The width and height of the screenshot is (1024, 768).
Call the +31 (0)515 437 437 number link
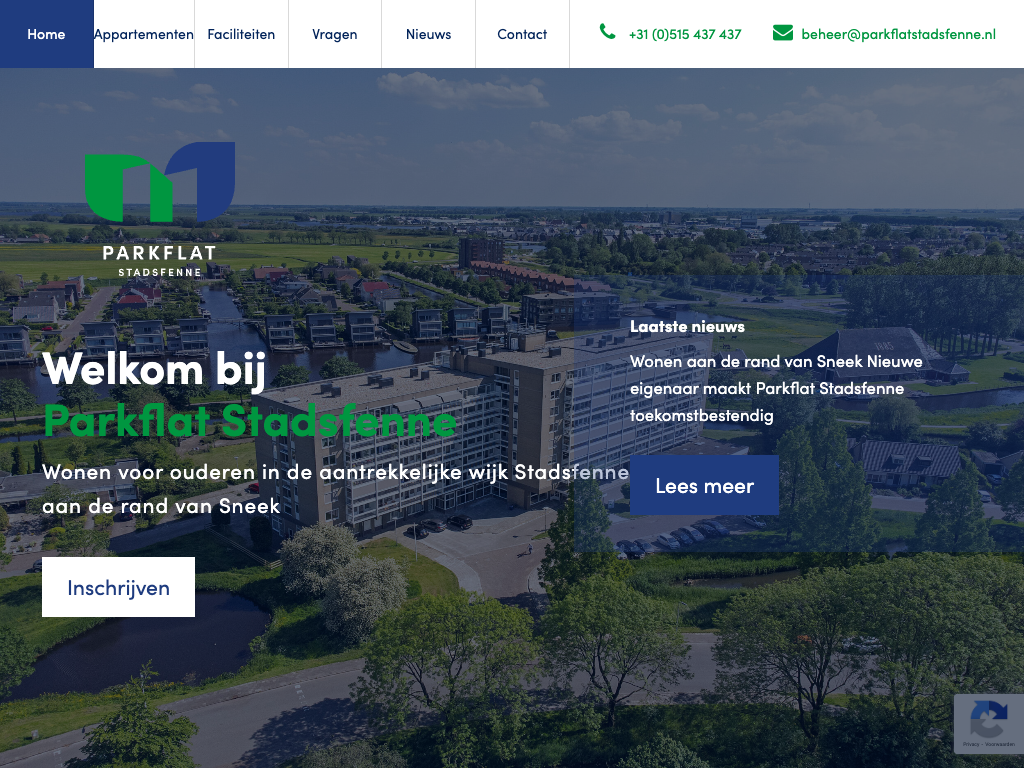tap(684, 34)
